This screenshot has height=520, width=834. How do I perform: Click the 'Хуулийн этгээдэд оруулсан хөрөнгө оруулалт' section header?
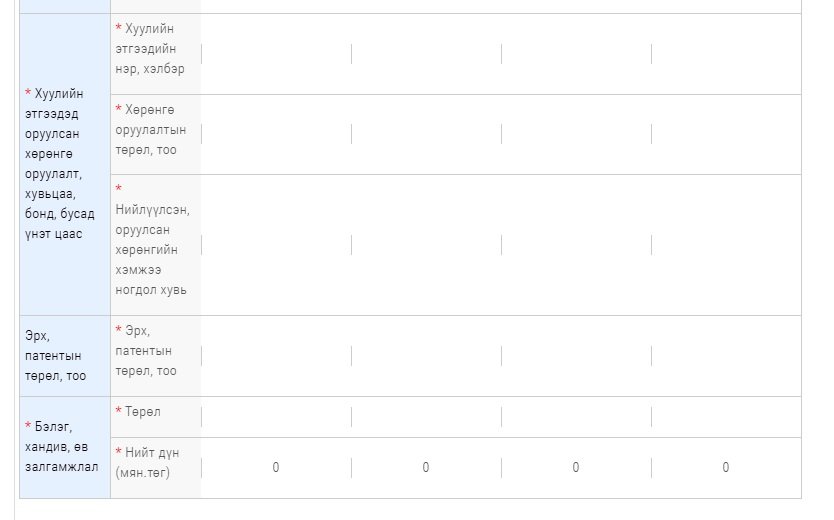click(64, 164)
